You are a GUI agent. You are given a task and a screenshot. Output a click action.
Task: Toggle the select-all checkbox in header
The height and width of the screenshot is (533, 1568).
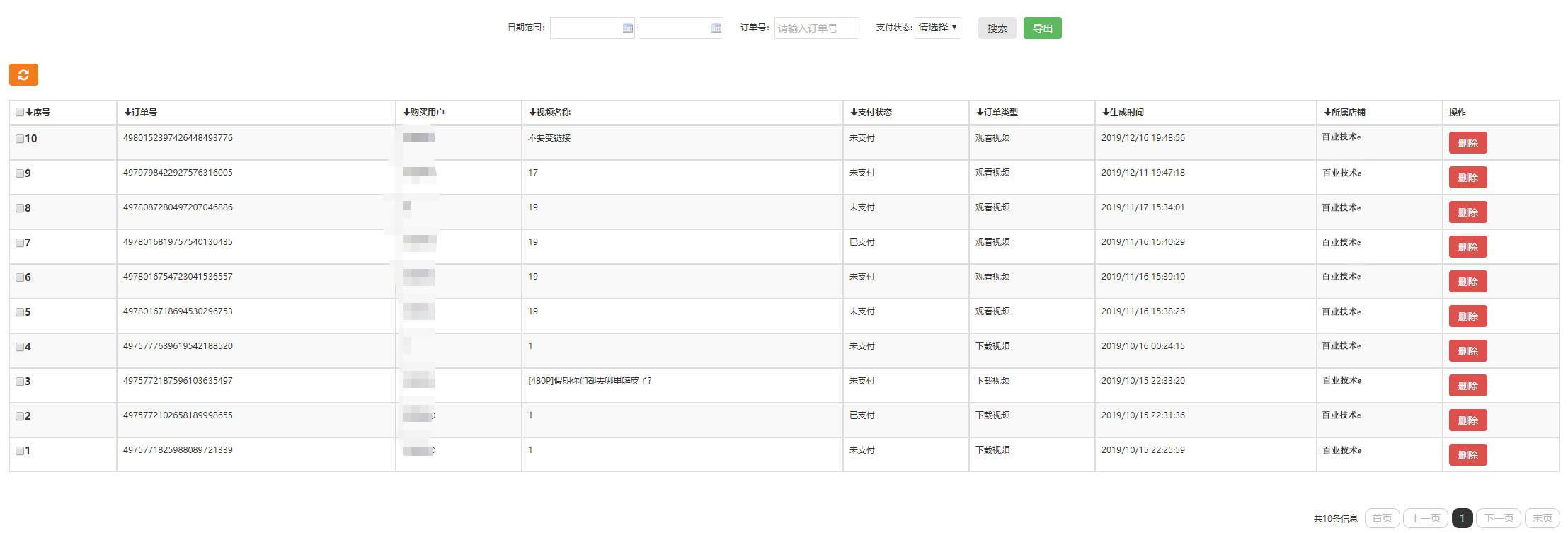[20, 112]
